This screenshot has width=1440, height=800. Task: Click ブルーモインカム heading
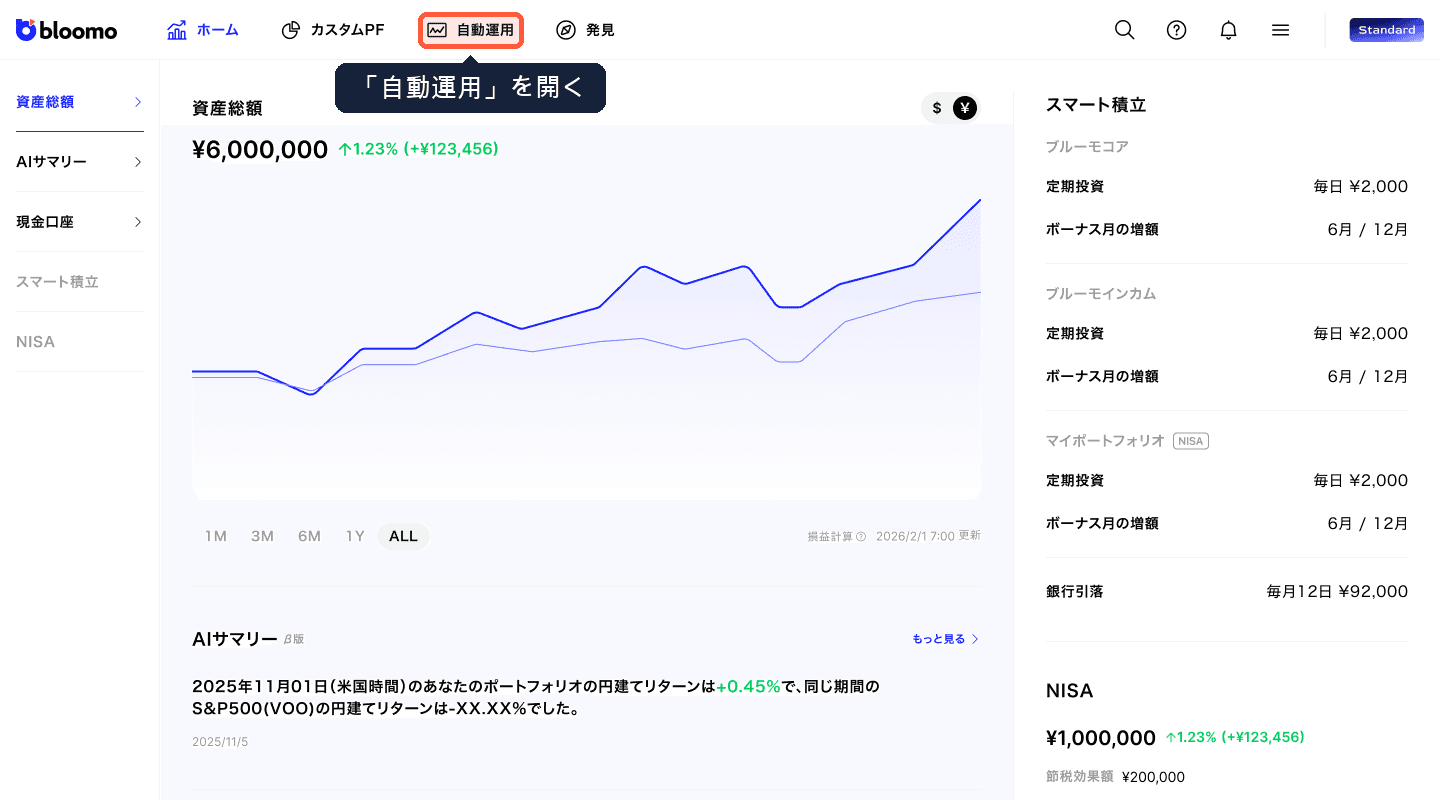pos(1101,294)
